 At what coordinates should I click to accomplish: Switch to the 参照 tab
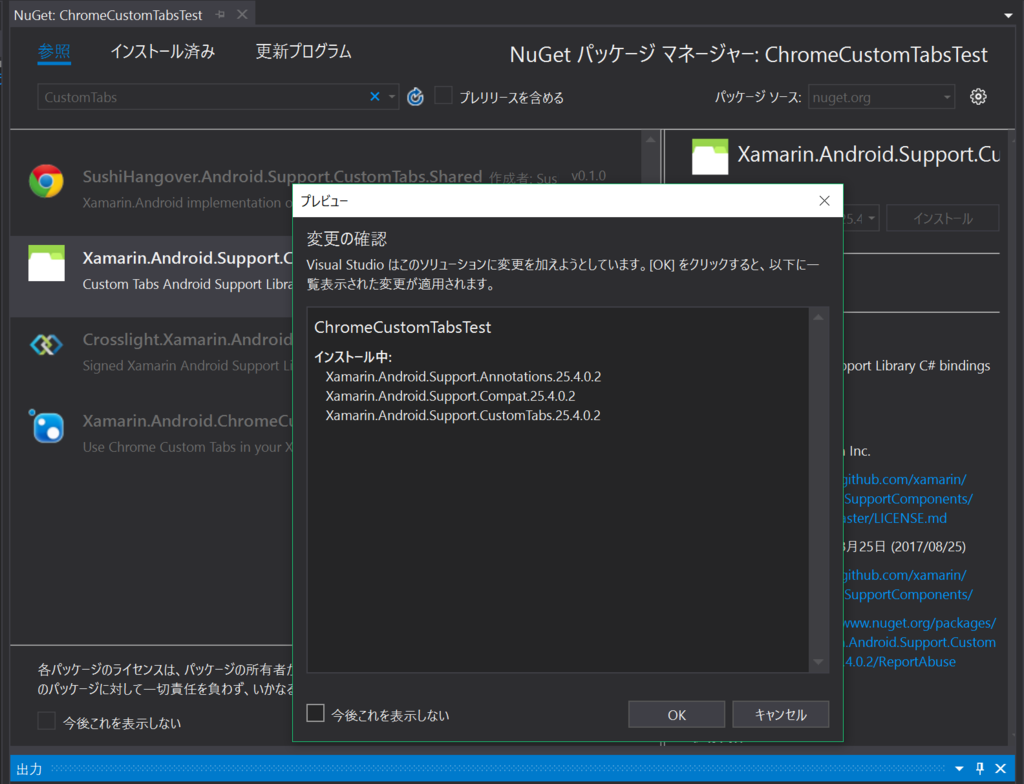54,52
